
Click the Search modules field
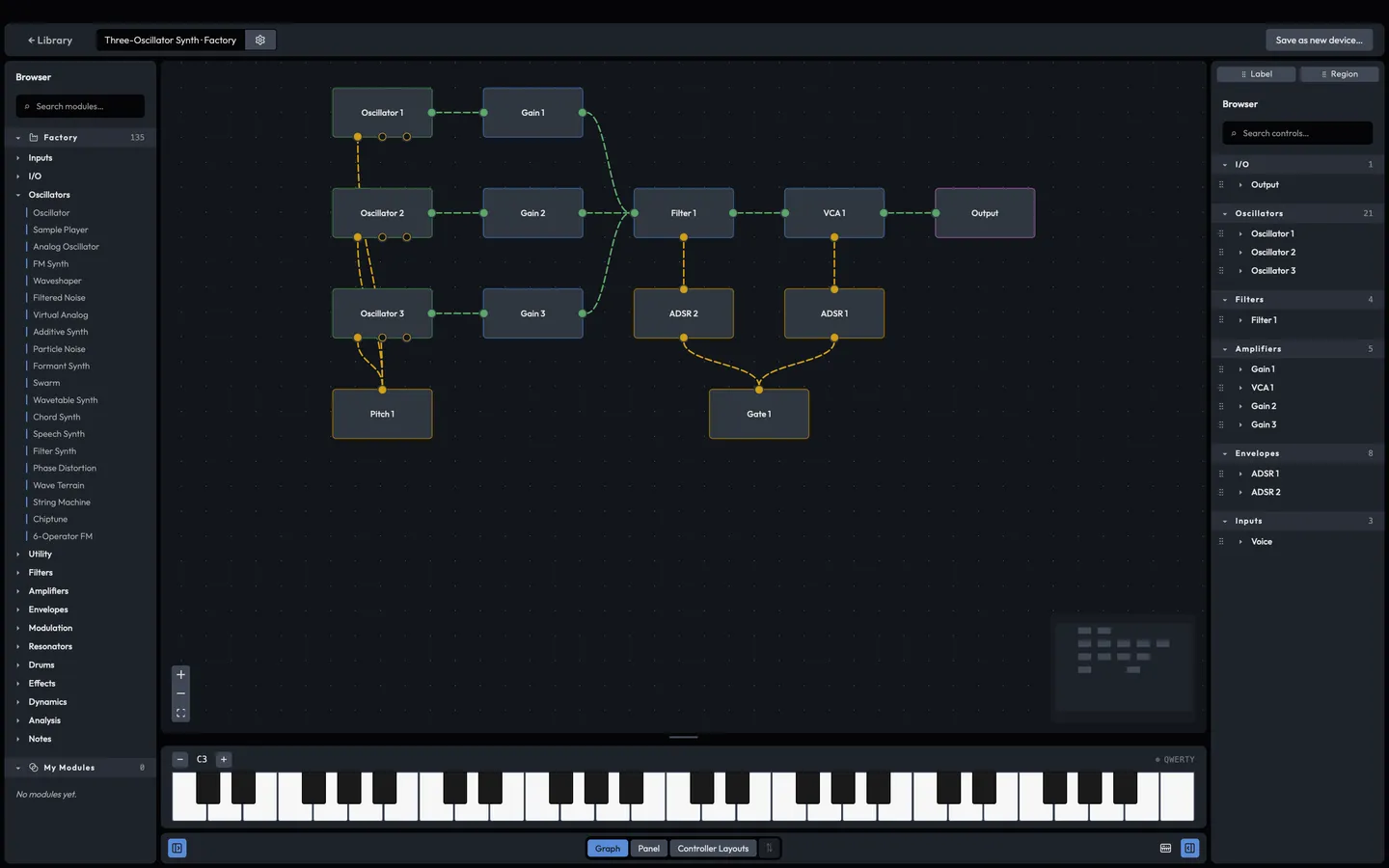coord(80,107)
